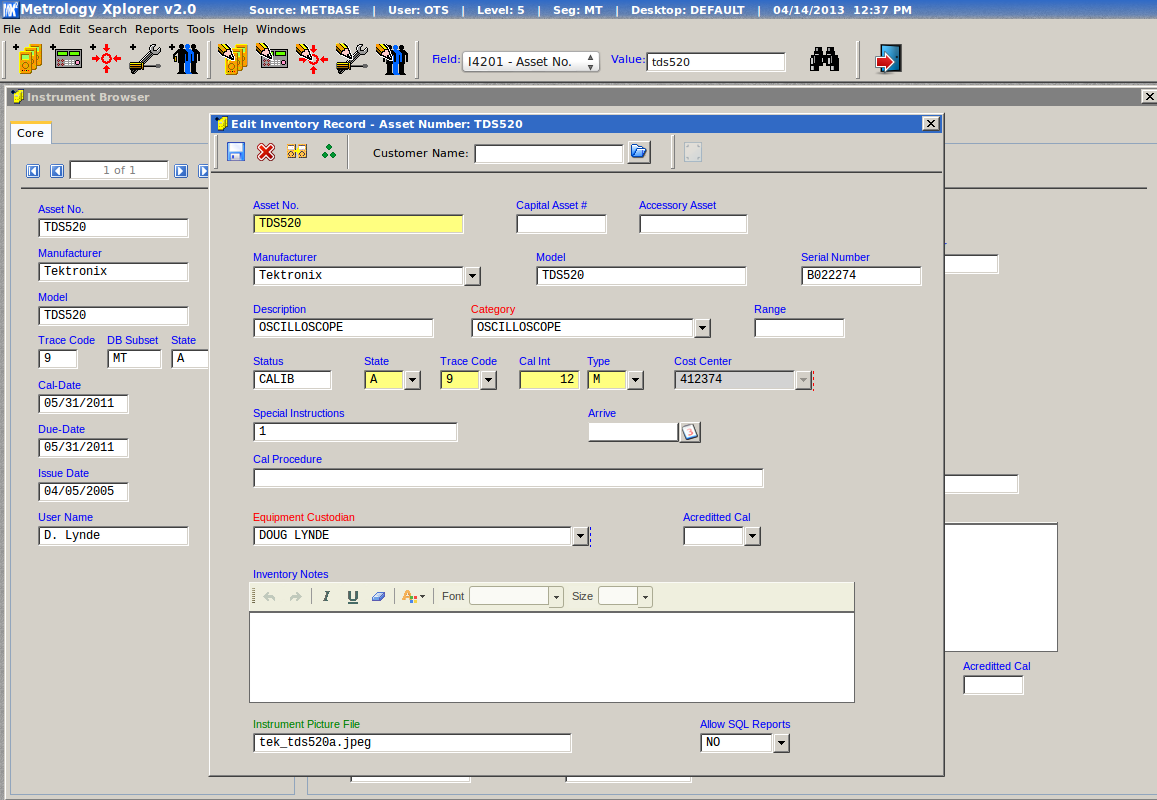Open the Category dropdown showing OSCILLOSCOPE

702,328
